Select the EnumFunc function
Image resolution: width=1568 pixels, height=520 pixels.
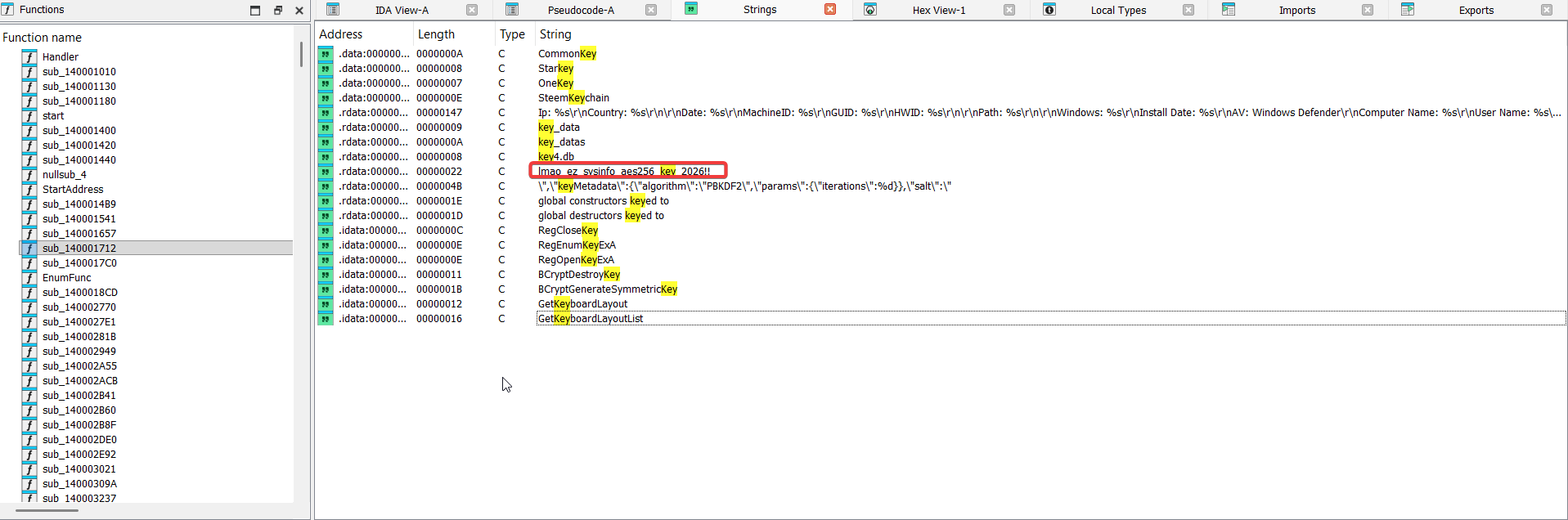(x=67, y=277)
